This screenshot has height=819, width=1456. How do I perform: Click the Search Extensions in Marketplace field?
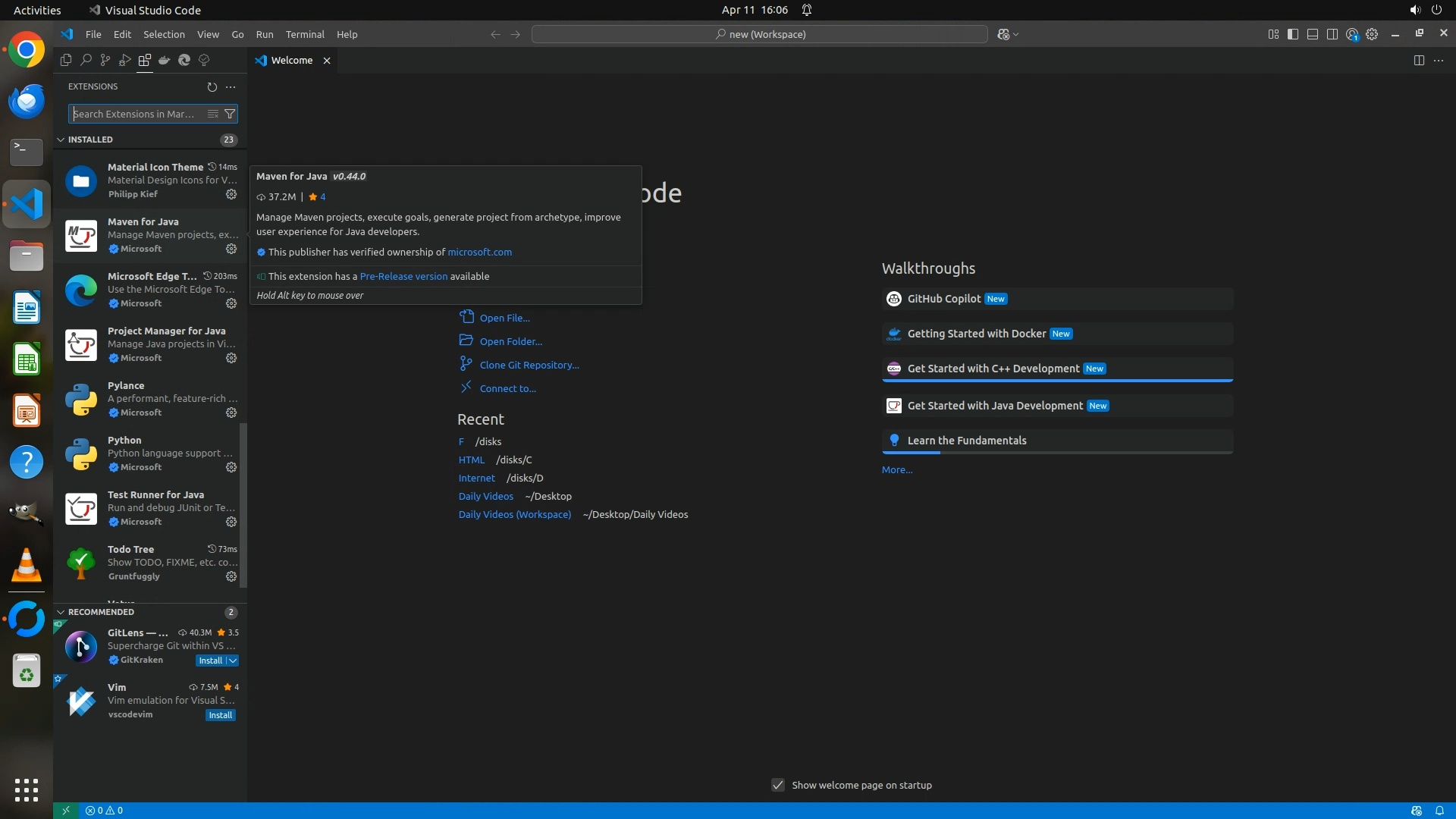coord(135,114)
